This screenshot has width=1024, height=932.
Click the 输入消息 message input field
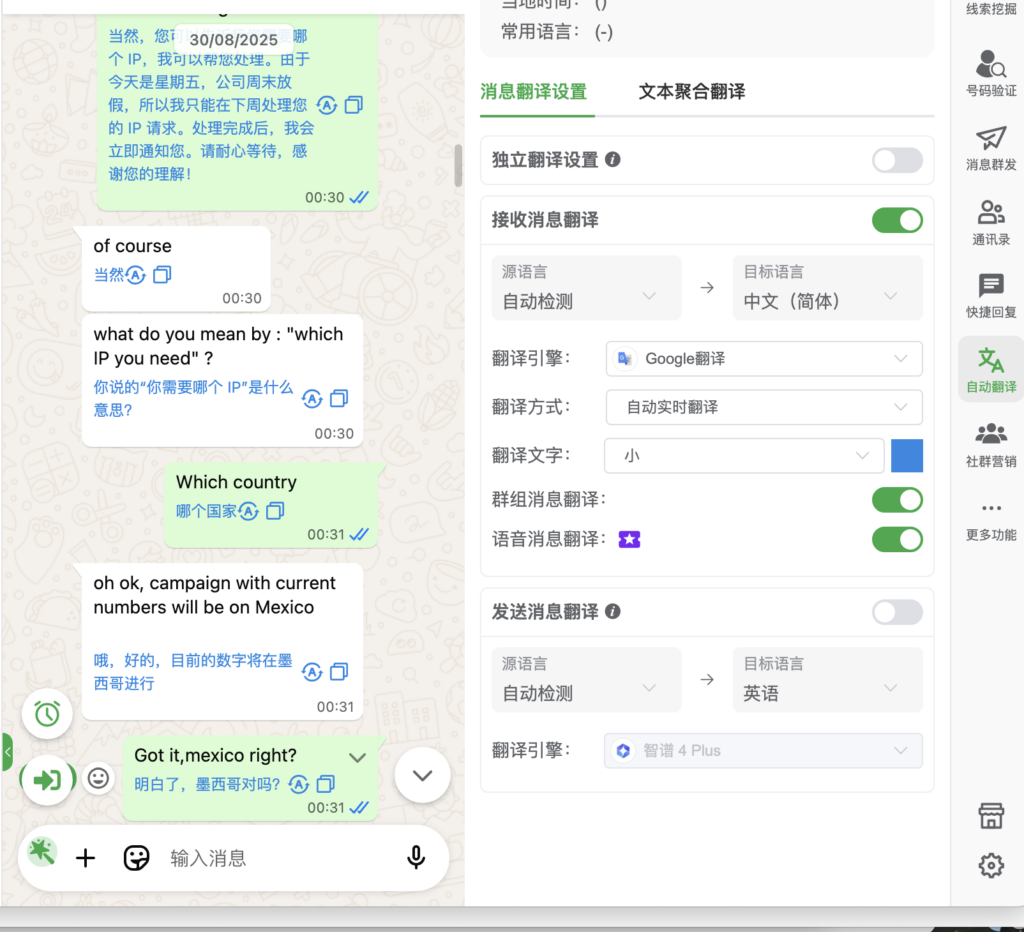tap(280, 858)
